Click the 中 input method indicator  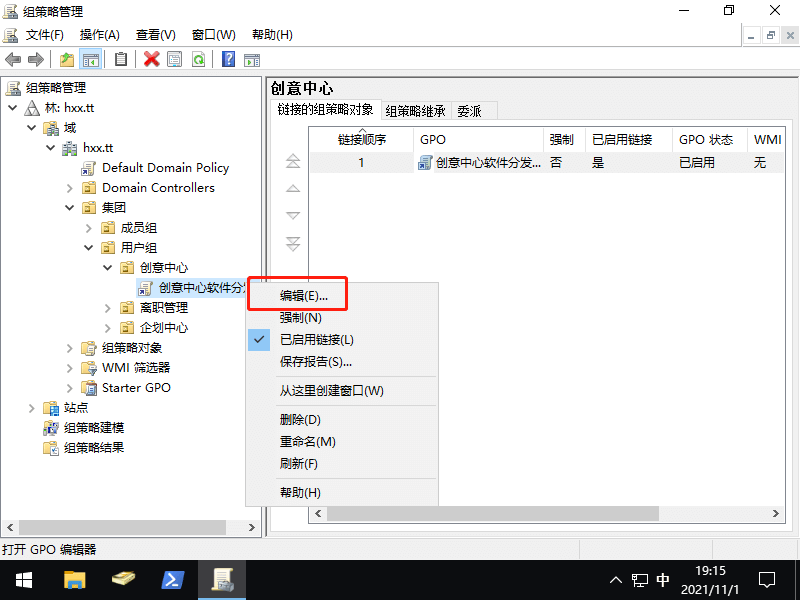tap(662, 580)
